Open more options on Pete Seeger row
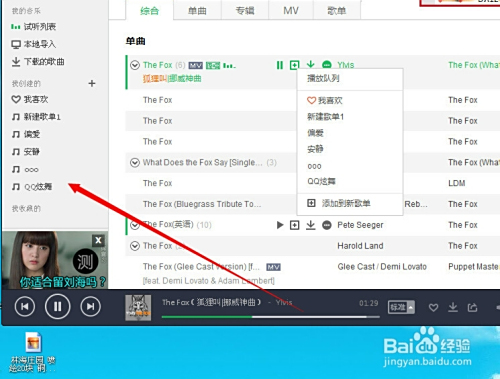The height and width of the screenshot is (379, 500). point(327,225)
